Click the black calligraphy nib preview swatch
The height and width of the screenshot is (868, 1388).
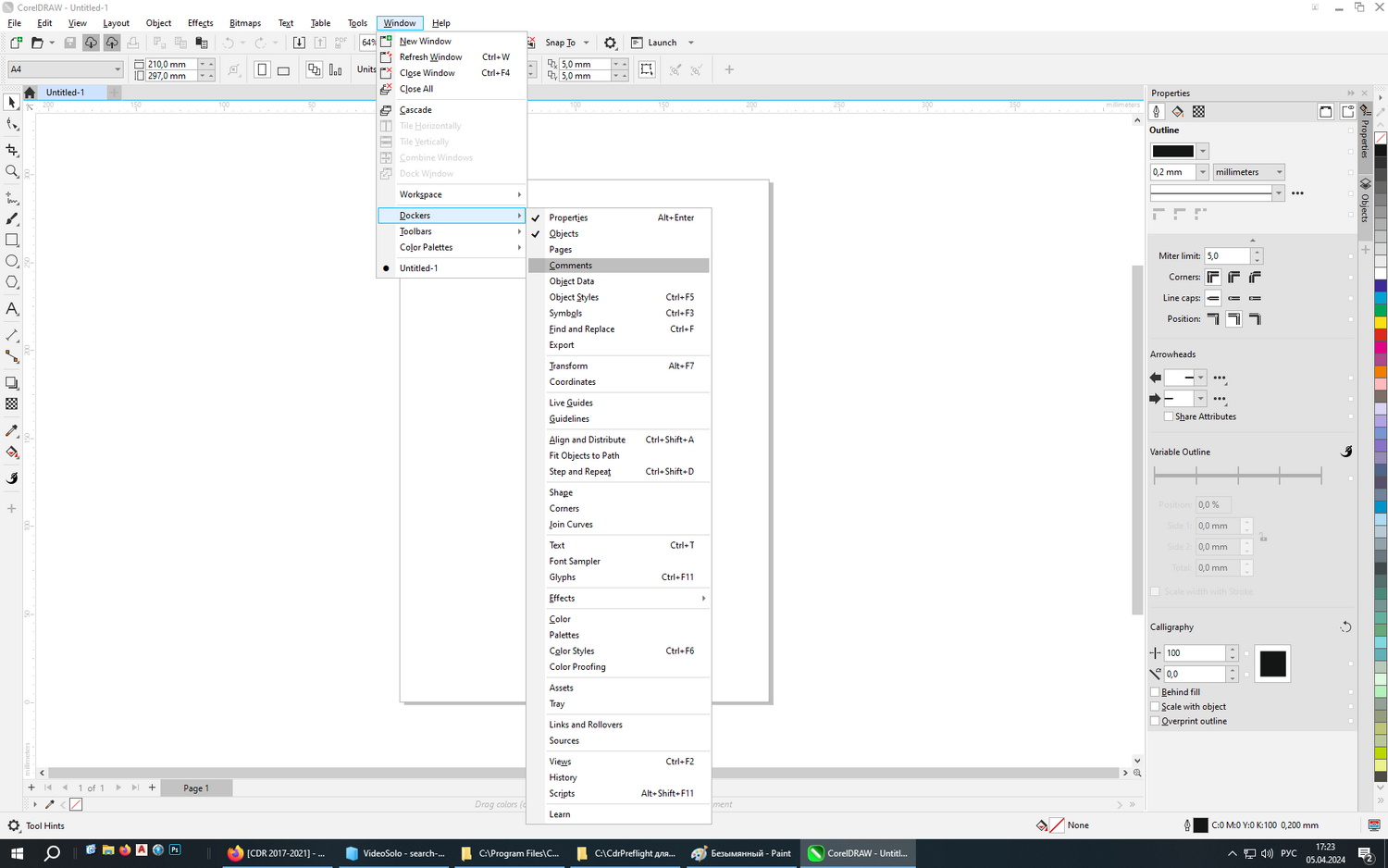[1272, 663]
